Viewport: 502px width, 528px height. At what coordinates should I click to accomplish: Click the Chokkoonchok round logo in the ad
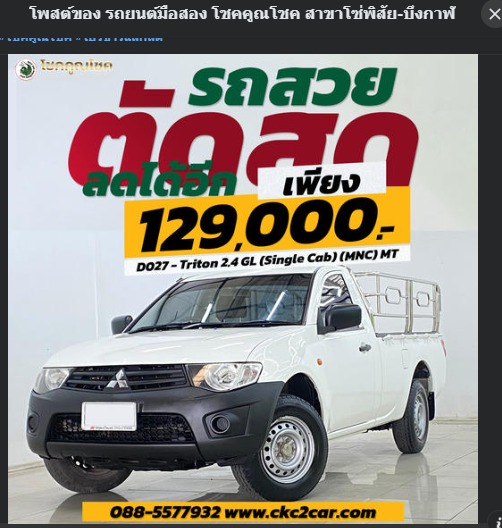[x=26, y=69]
